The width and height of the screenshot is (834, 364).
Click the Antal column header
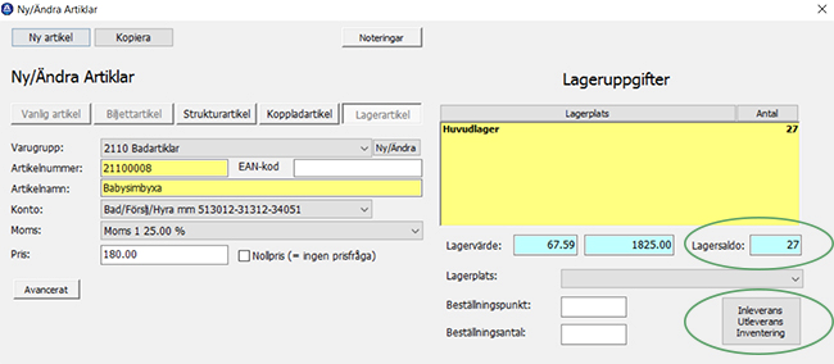pyautogui.click(x=767, y=113)
